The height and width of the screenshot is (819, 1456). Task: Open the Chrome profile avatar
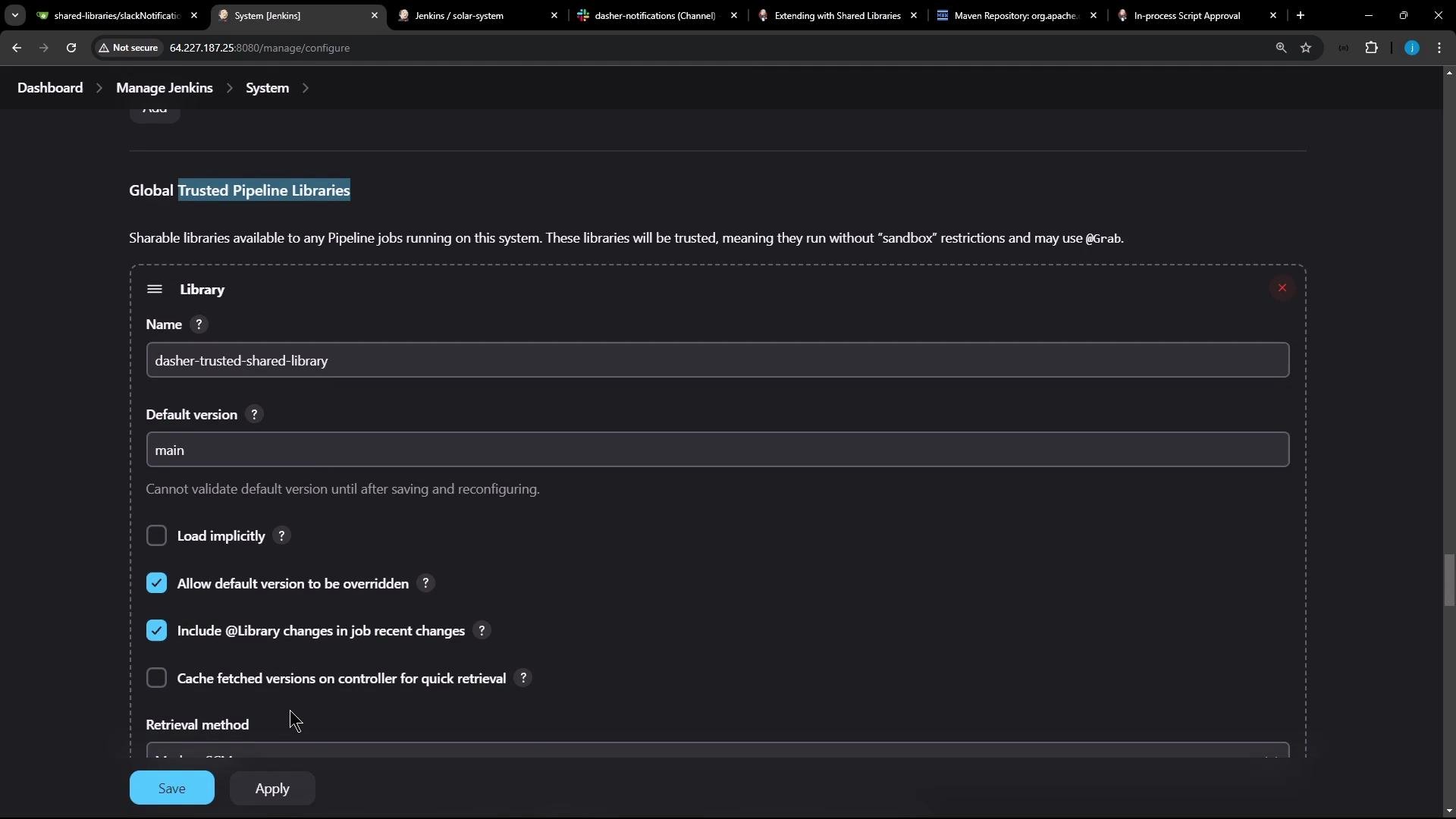tap(1412, 48)
